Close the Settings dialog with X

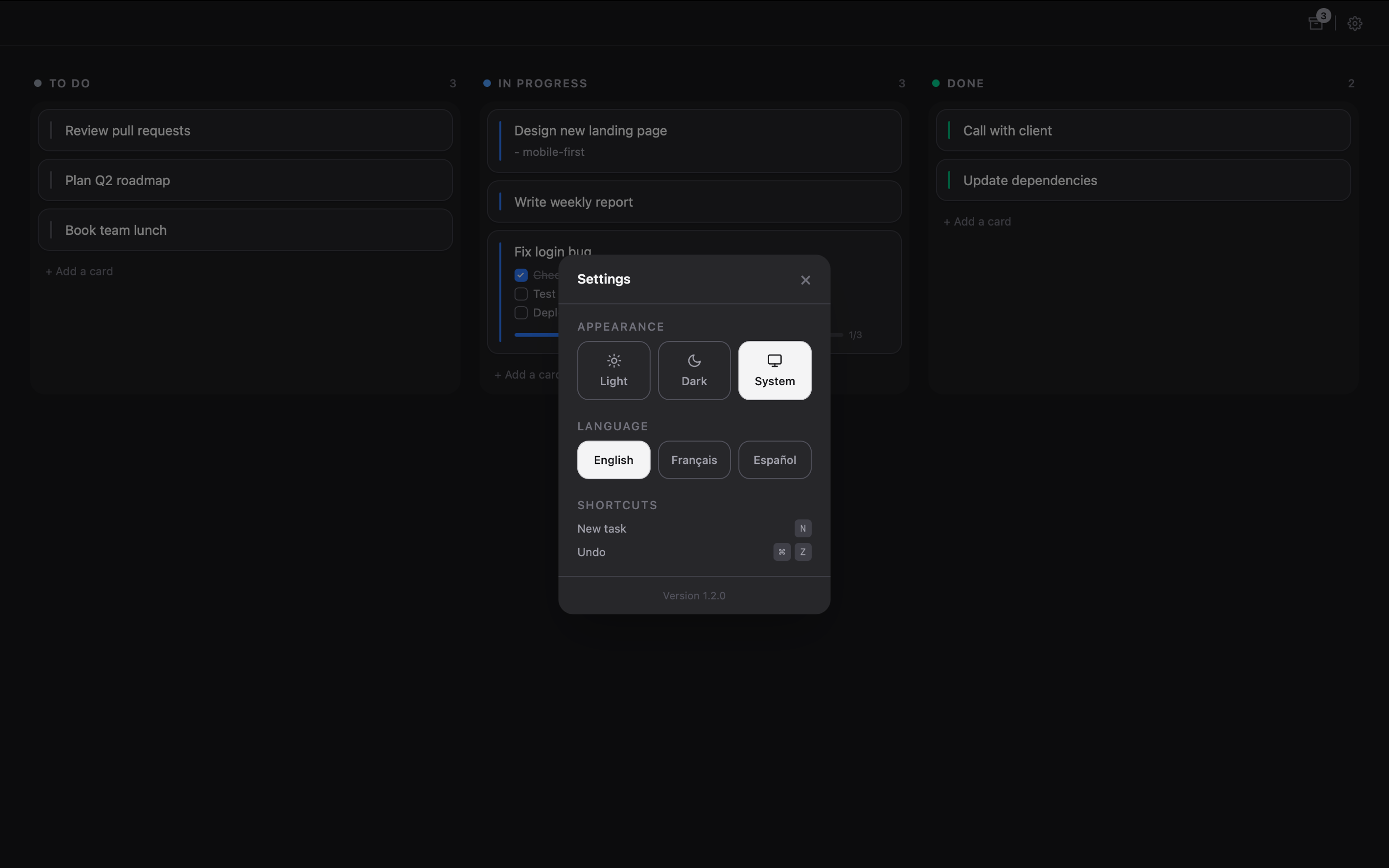pos(805,280)
